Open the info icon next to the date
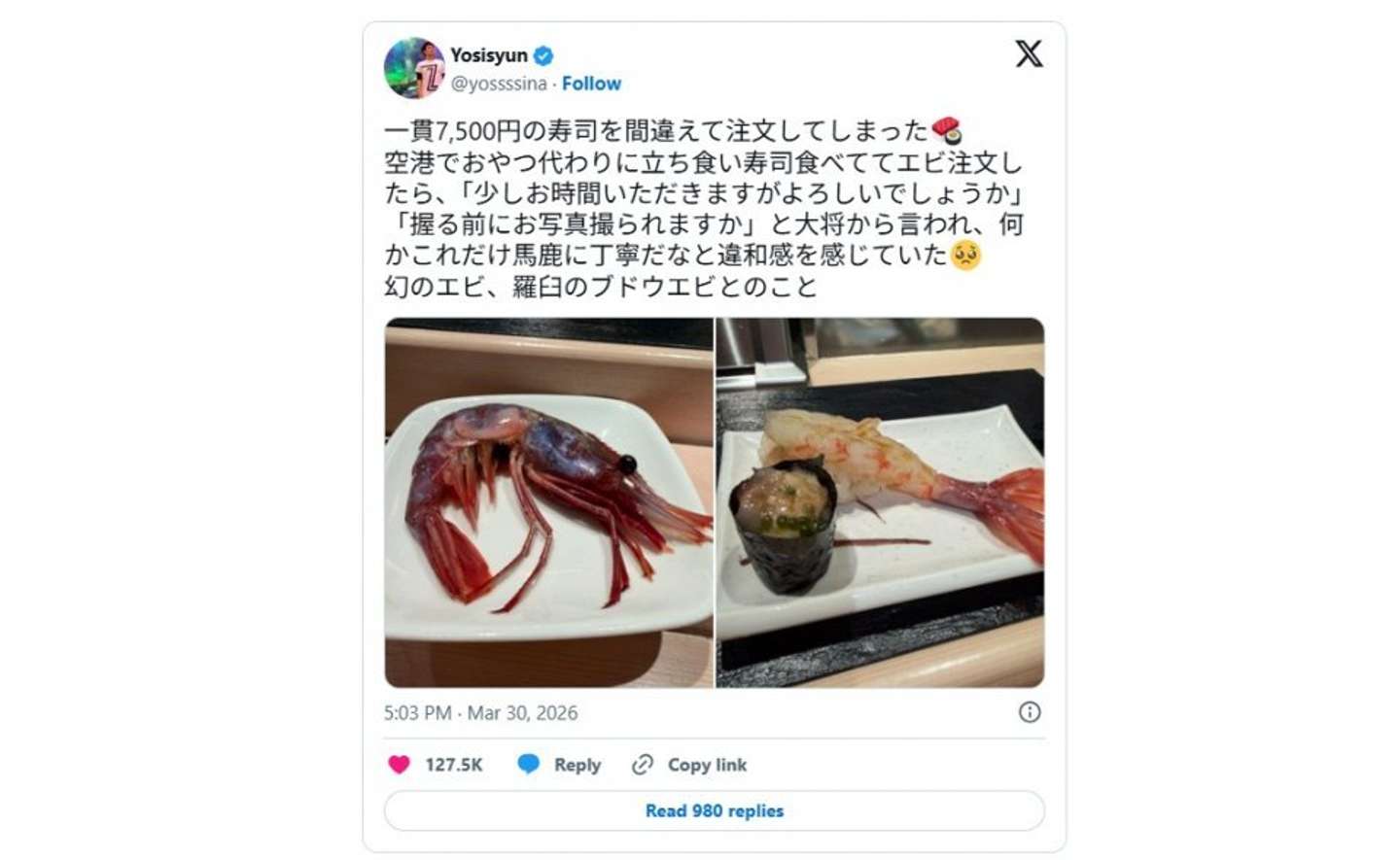 [x=1029, y=712]
